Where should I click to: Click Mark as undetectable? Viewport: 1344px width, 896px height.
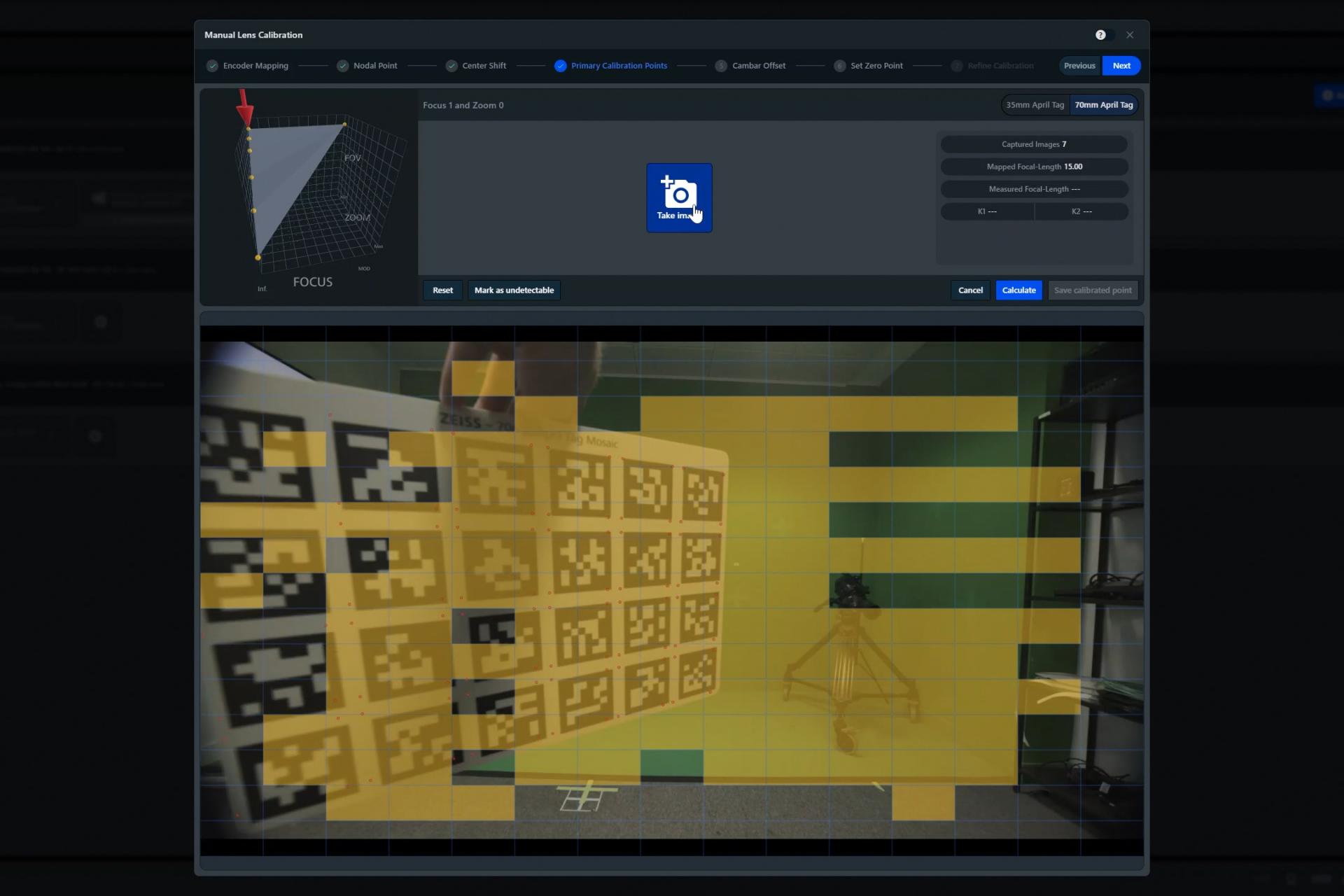(x=514, y=290)
